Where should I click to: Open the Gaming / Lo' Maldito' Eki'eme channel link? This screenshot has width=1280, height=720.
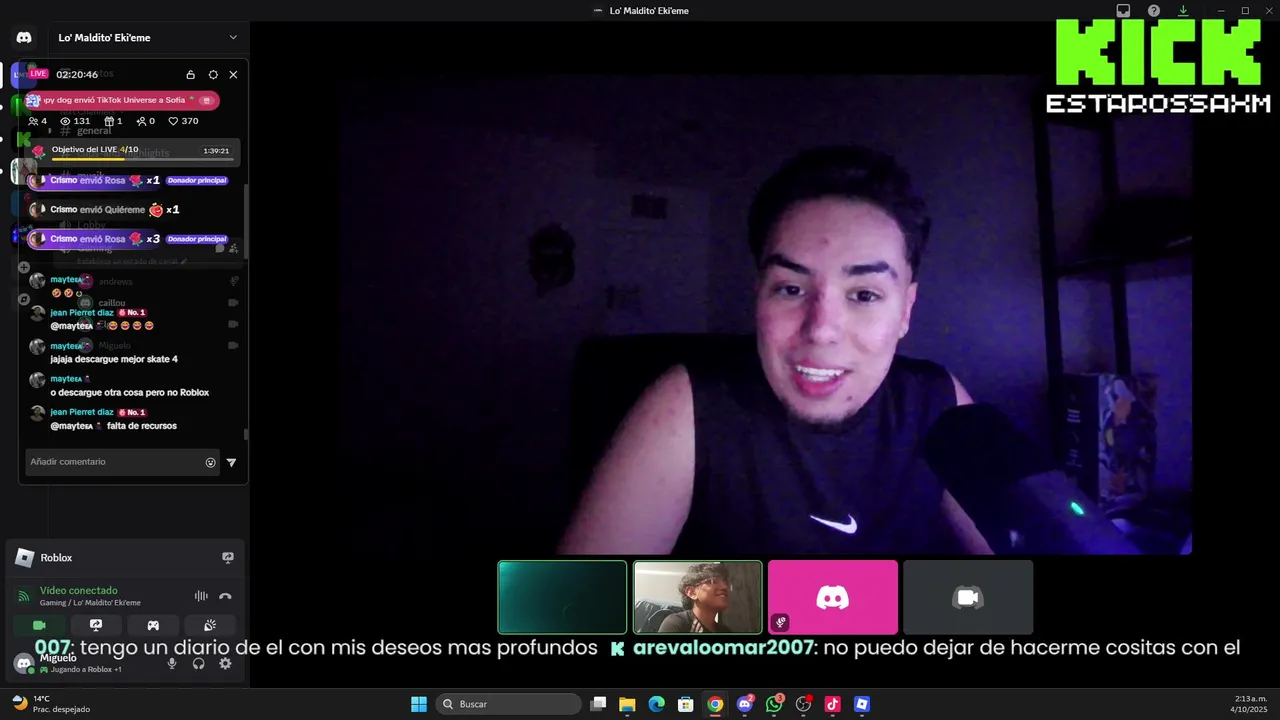[x=90, y=603]
